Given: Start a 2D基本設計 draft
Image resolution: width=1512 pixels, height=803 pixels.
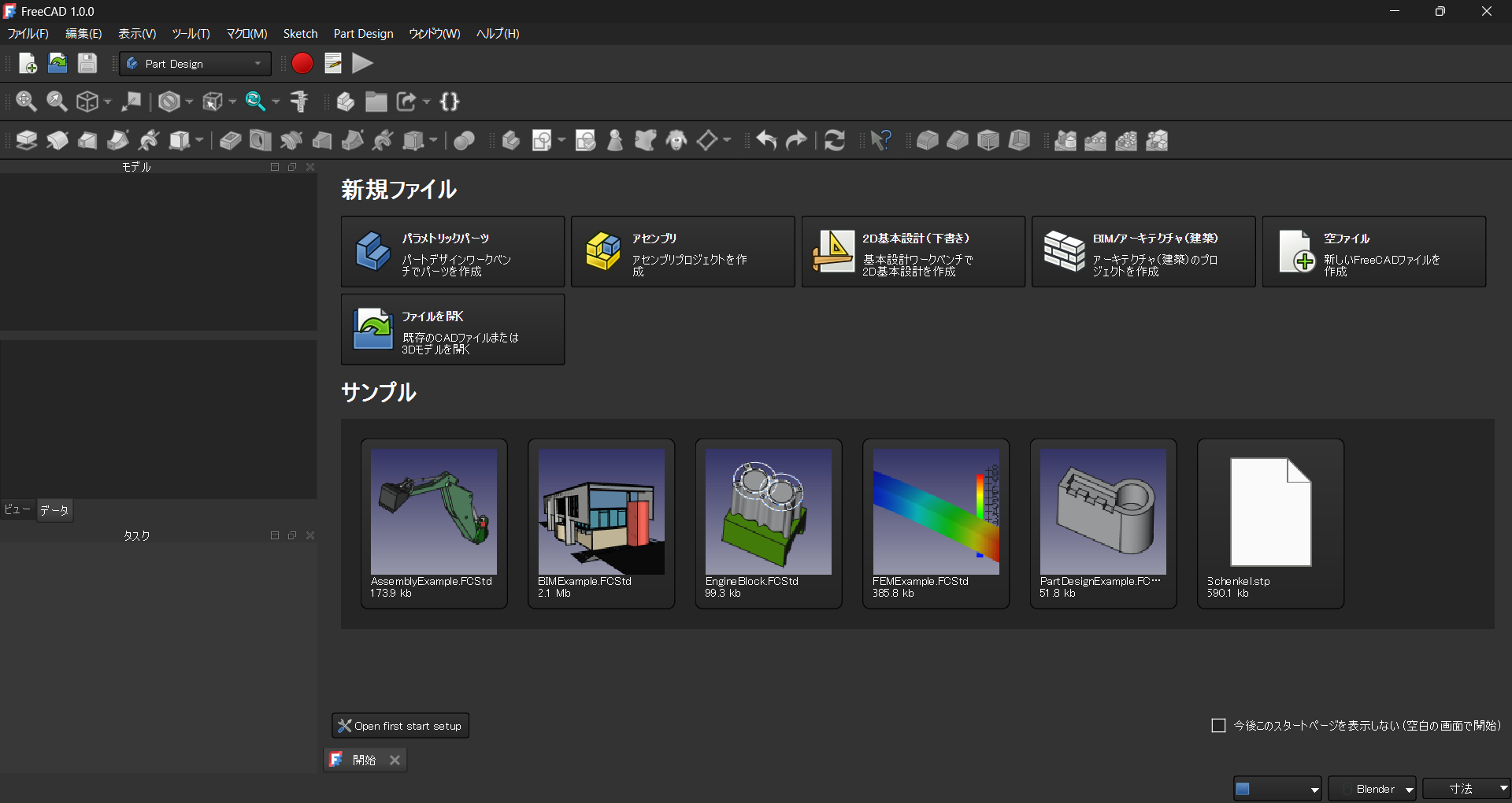Looking at the screenshot, I should pos(913,252).
